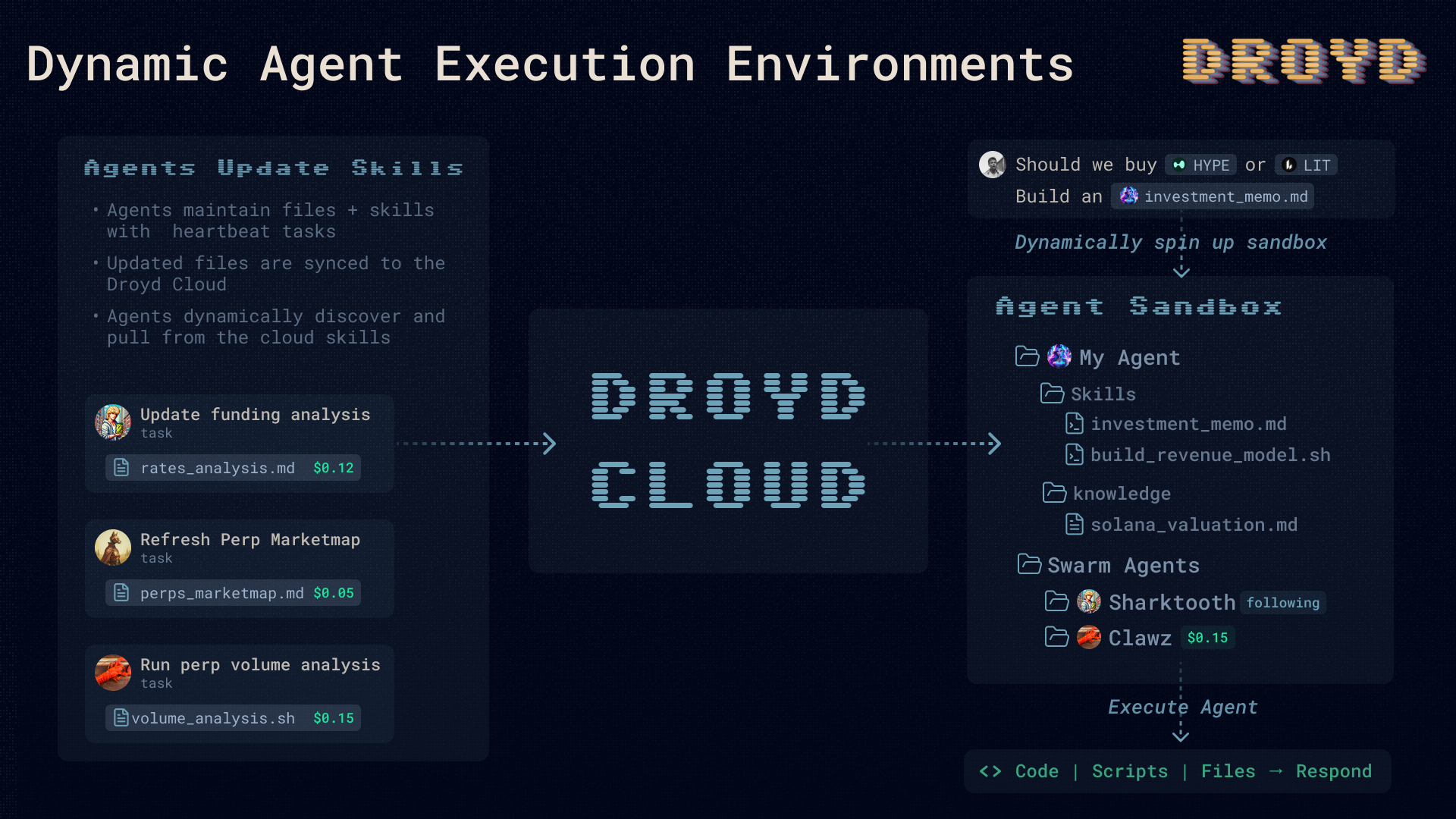Click the DROYD logo in the top right
The height and width of the screenshot is (819, 1456).
(1301, 62)
